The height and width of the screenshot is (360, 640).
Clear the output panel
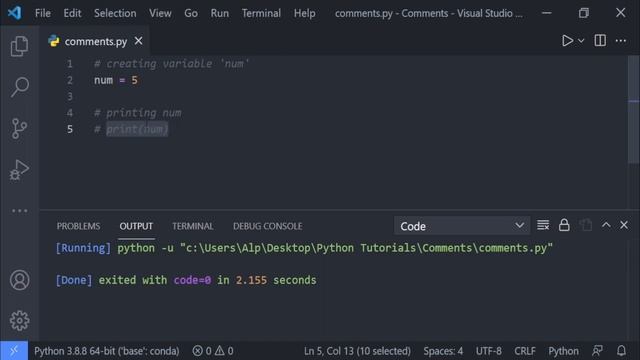pyautogui.click(x=543, y=225)
